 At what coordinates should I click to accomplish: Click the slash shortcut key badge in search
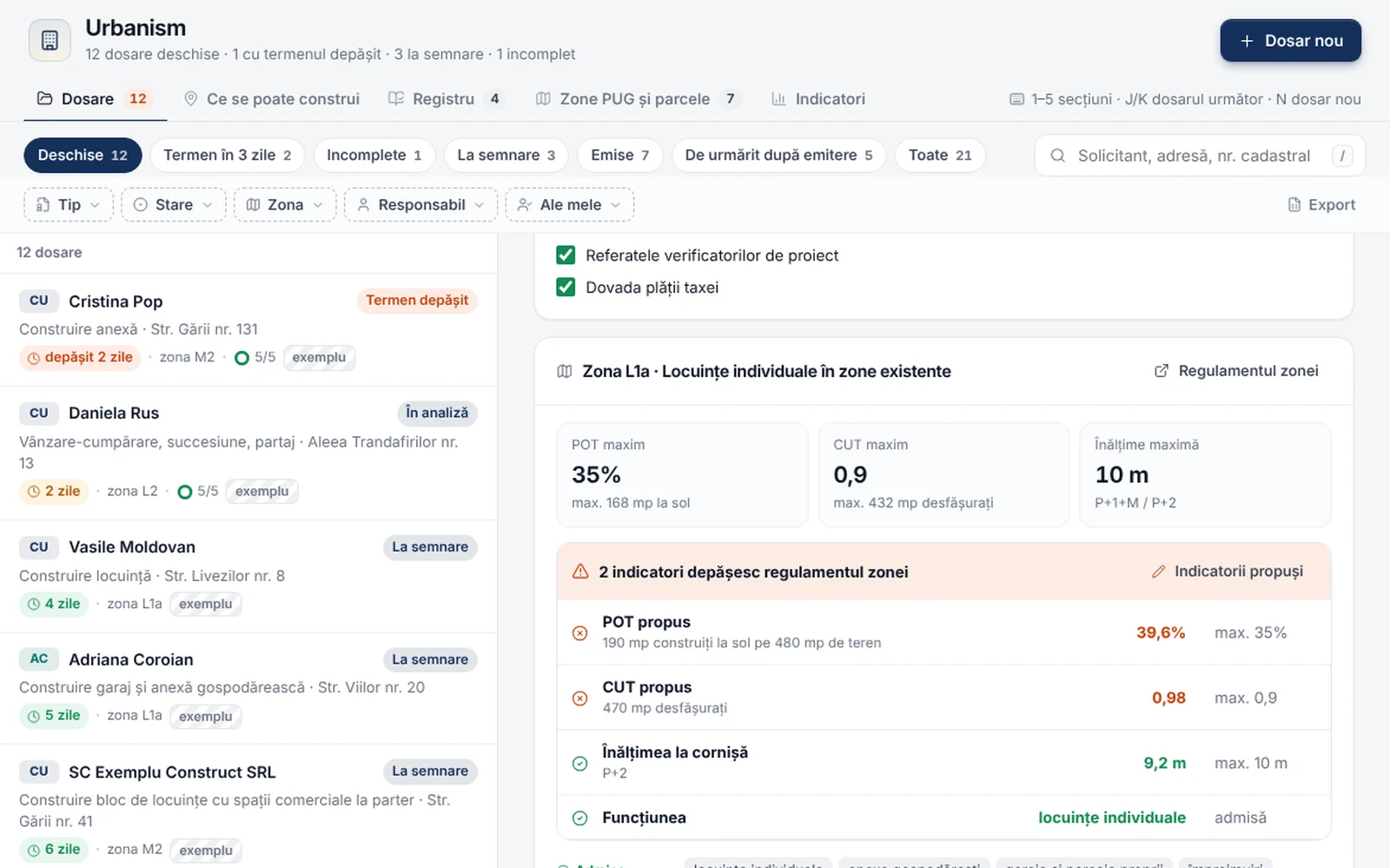pos(1342,156)
